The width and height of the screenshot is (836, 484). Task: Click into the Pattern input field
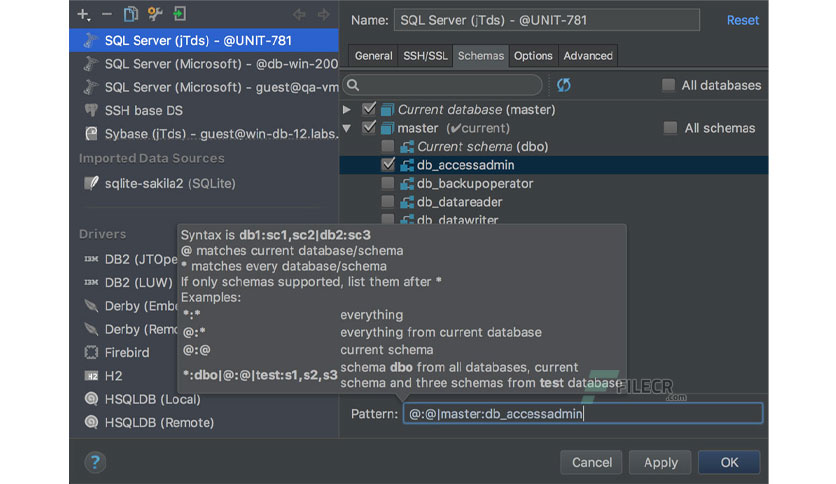(583, 414)
